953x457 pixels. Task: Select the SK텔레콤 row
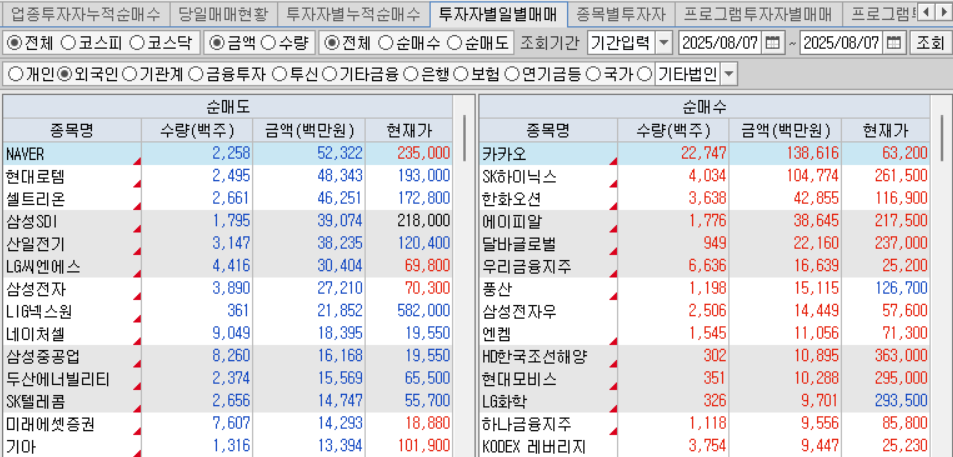(227, 402)
